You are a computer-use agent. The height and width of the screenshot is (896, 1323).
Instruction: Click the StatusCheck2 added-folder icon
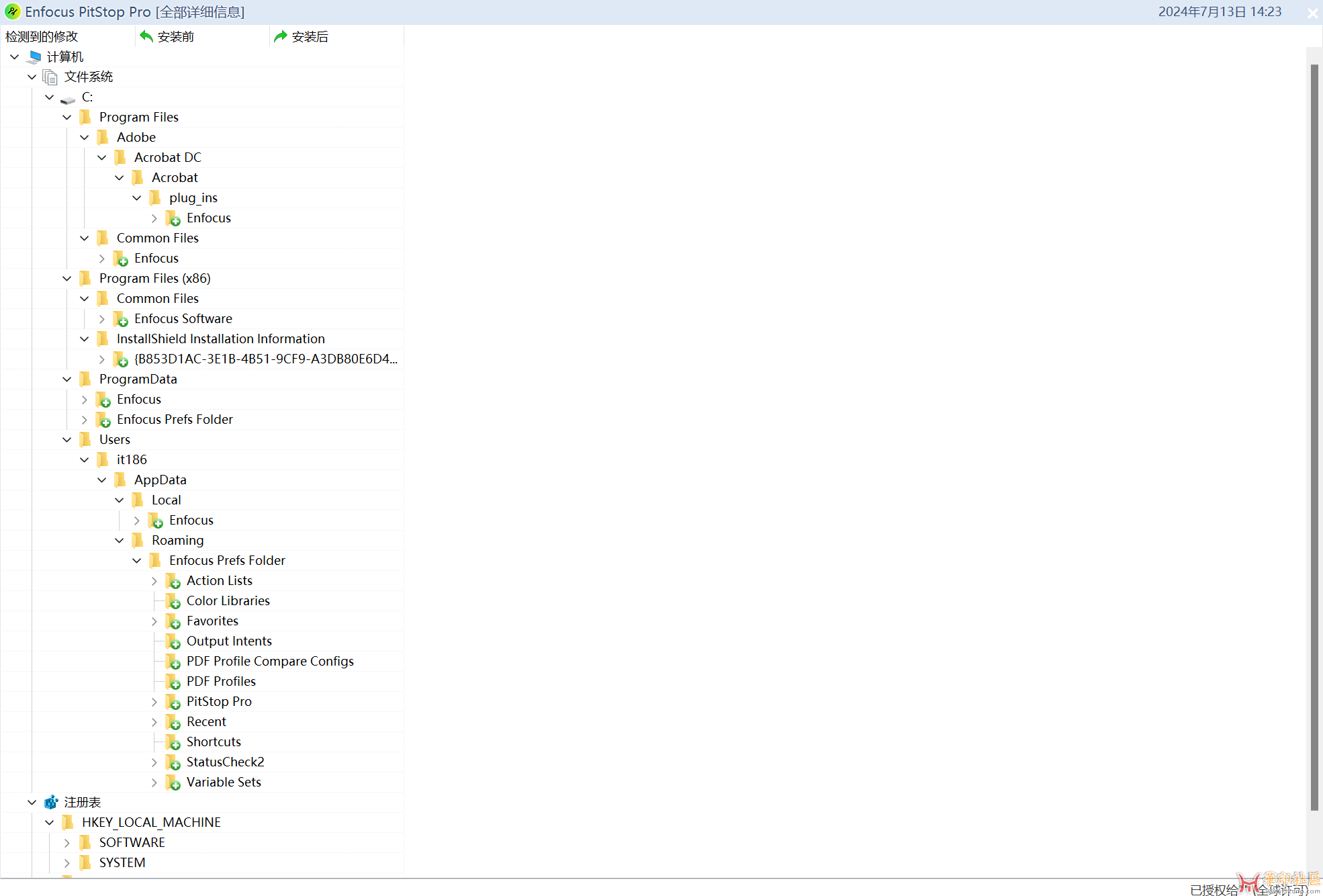[173, 762]
